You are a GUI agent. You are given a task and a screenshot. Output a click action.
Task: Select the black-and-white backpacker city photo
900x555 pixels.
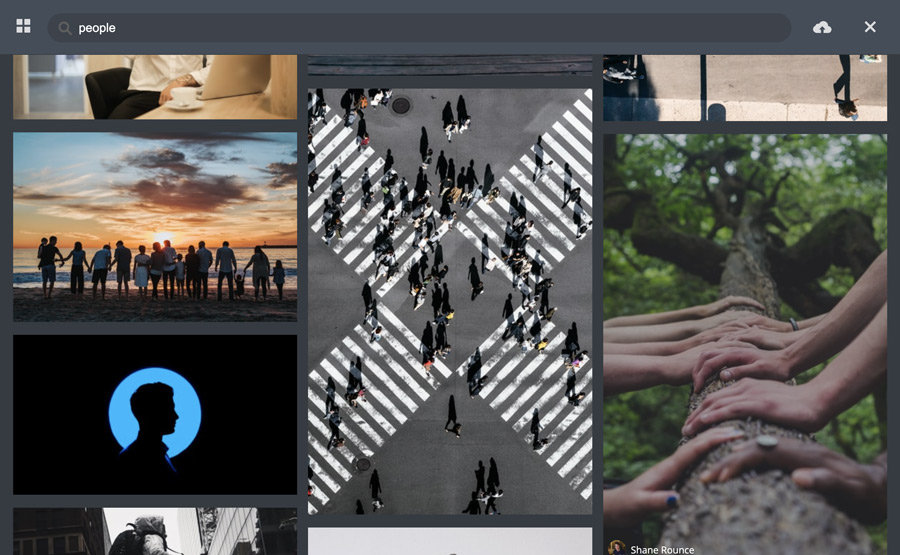[x=155, y=531]
